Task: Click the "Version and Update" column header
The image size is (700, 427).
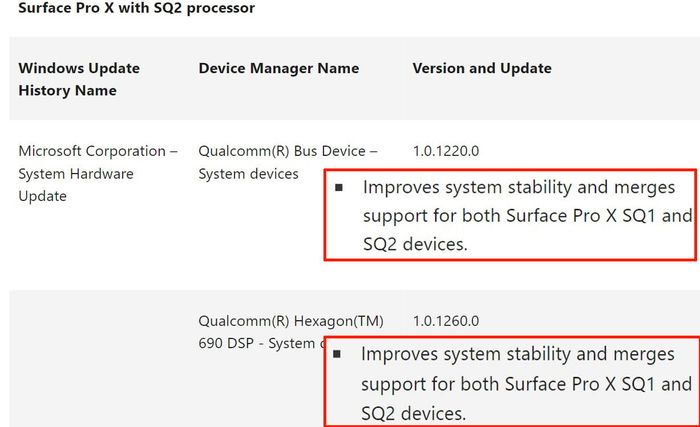Action: click(482, 68)
